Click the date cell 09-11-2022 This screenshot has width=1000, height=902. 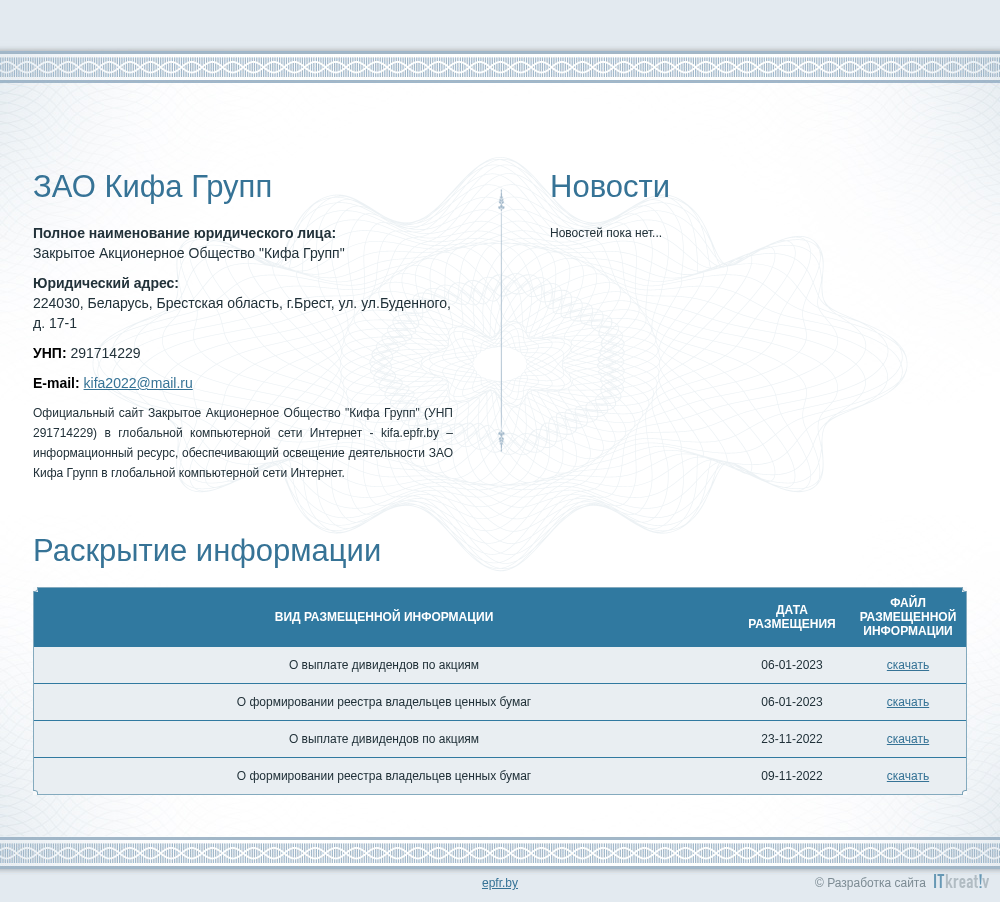(x=791, y=776)
